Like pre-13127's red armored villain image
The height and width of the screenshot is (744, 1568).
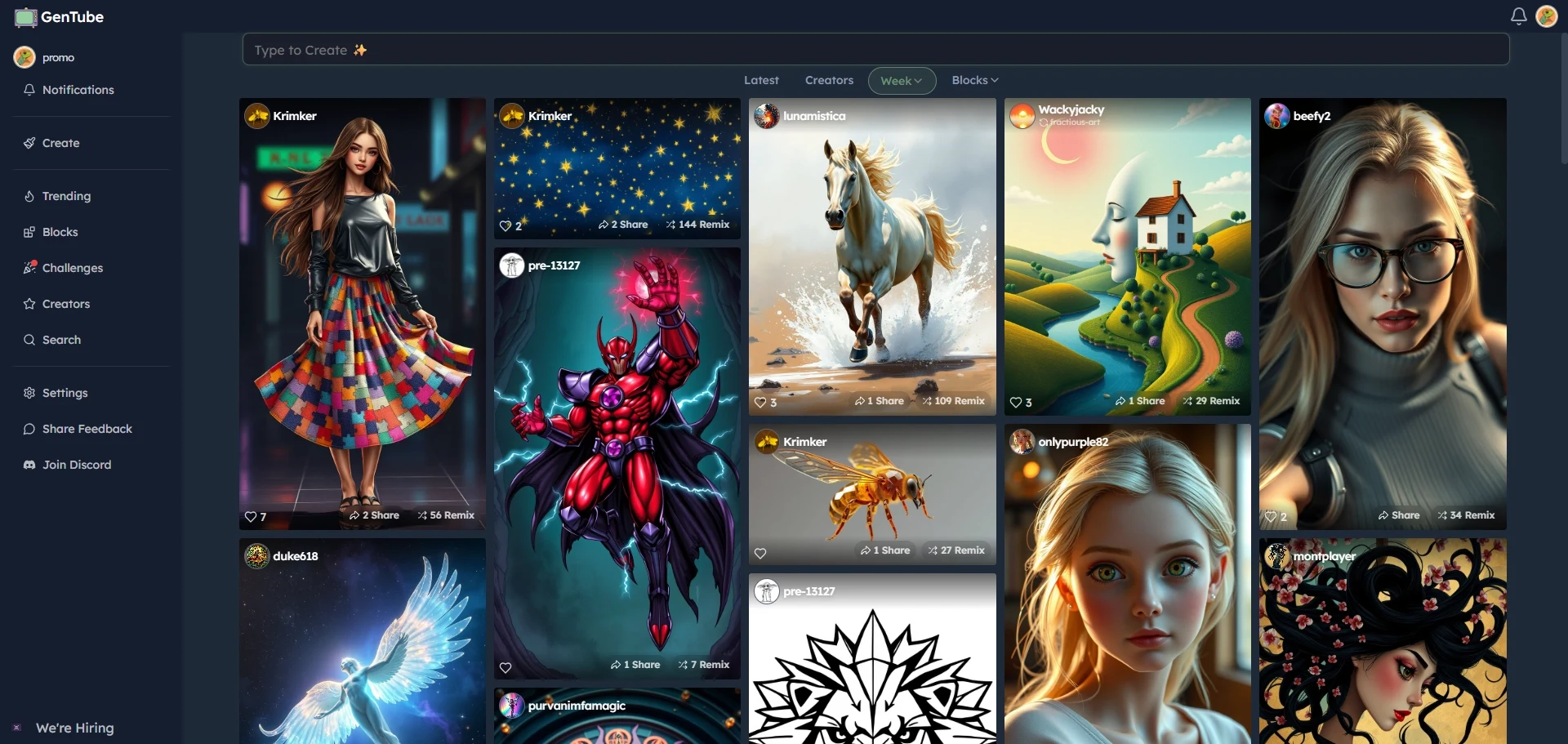pyautogui.click(x=506, y=668)
